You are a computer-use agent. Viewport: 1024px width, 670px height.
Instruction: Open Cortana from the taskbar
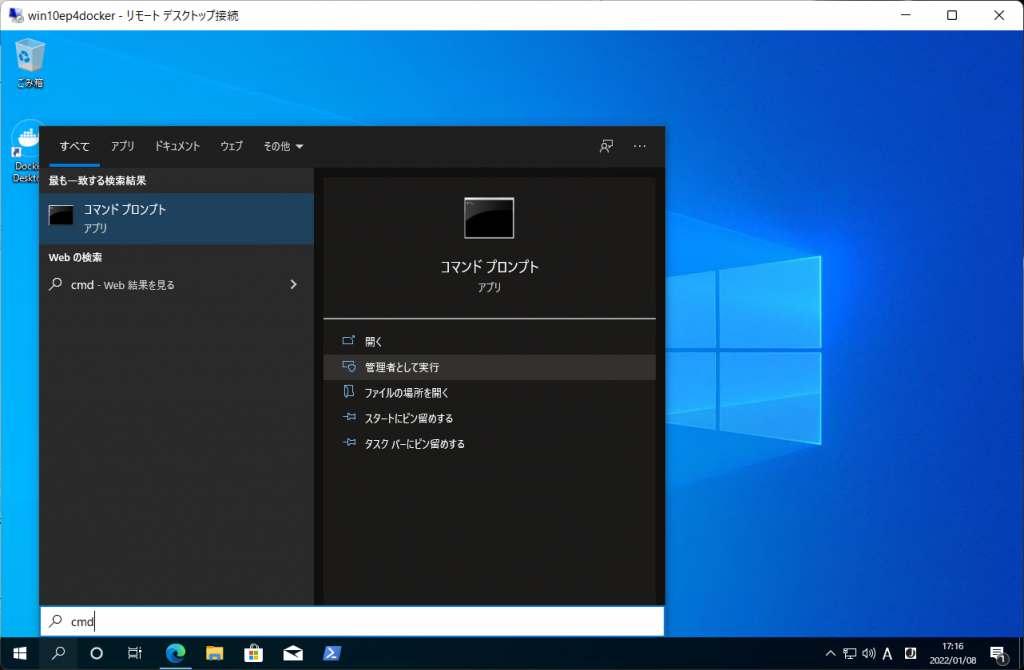click(96, 653)
